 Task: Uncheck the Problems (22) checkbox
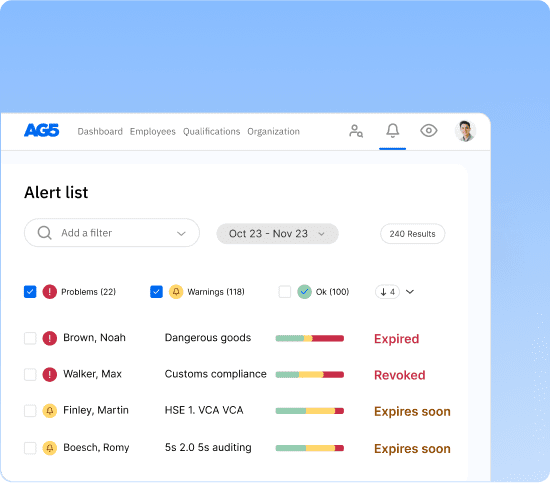(30, 292)
